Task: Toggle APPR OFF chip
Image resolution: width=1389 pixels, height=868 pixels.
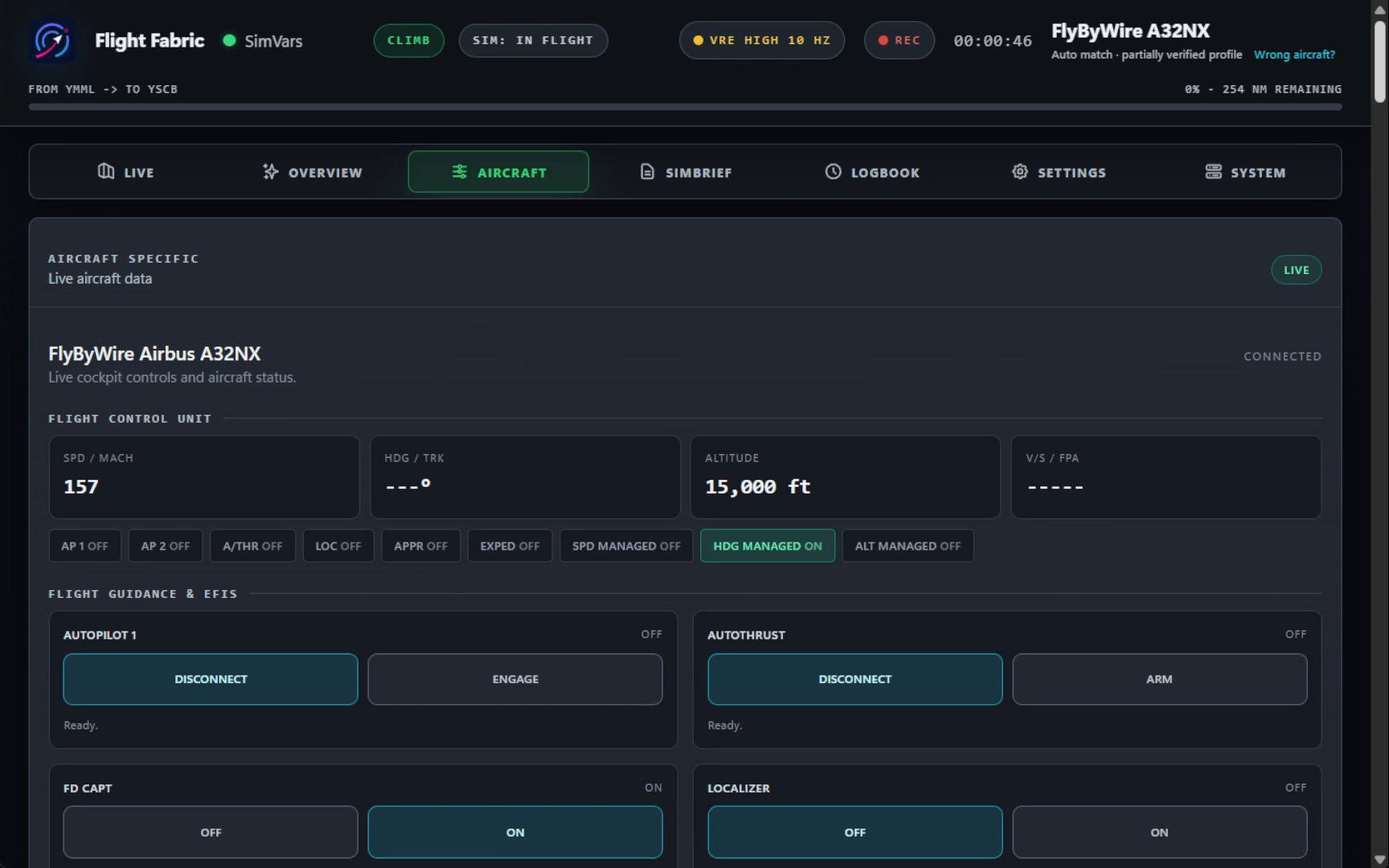Action: pos(420,546)
